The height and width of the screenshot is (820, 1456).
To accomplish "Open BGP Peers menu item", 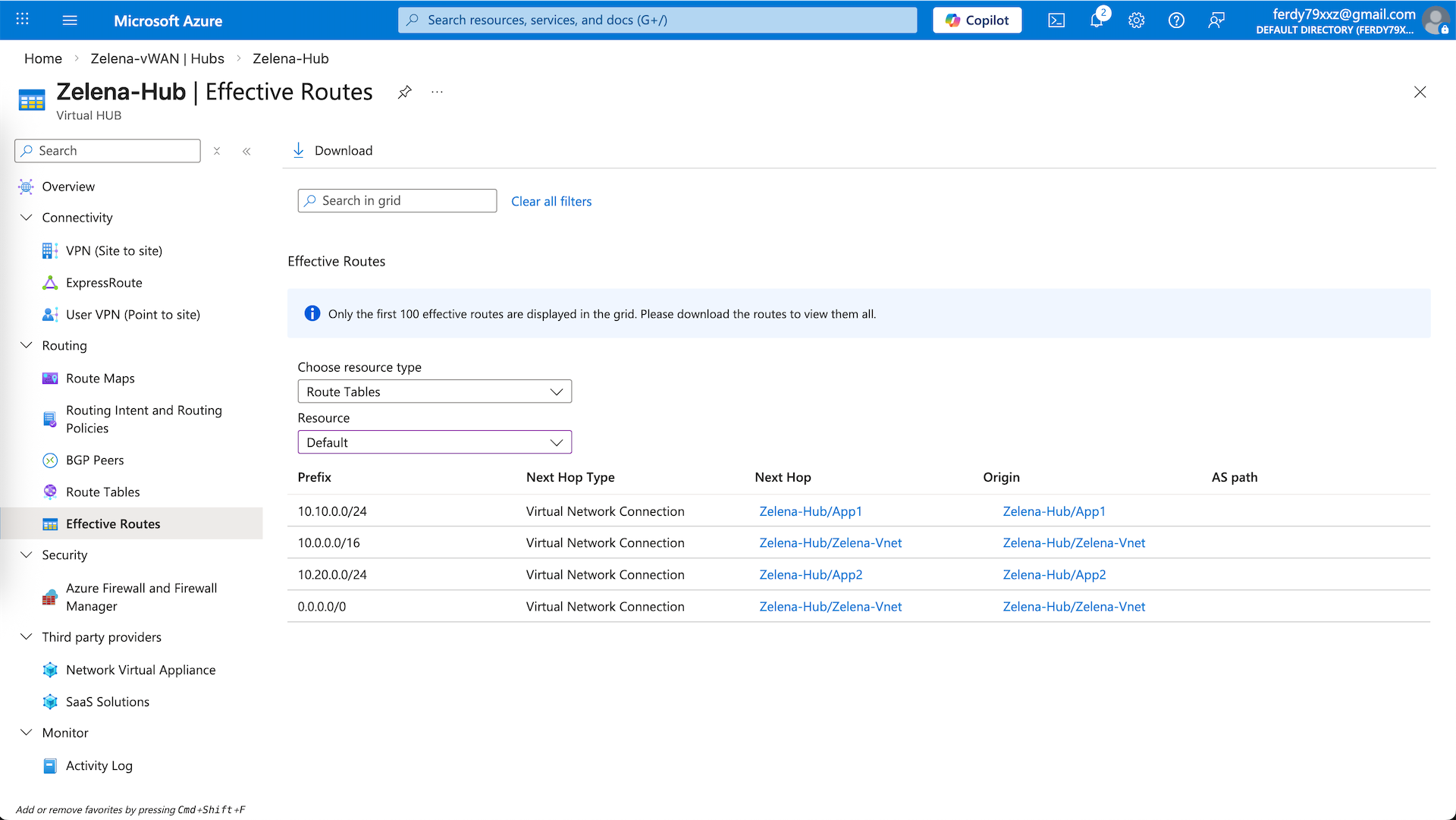I will coord(95,460).
